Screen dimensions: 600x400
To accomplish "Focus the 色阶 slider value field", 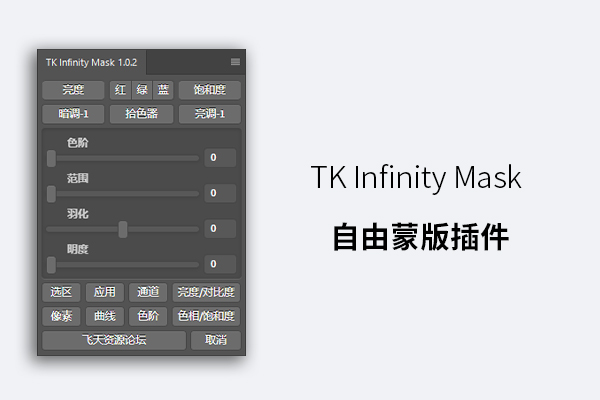I will 220,158.
